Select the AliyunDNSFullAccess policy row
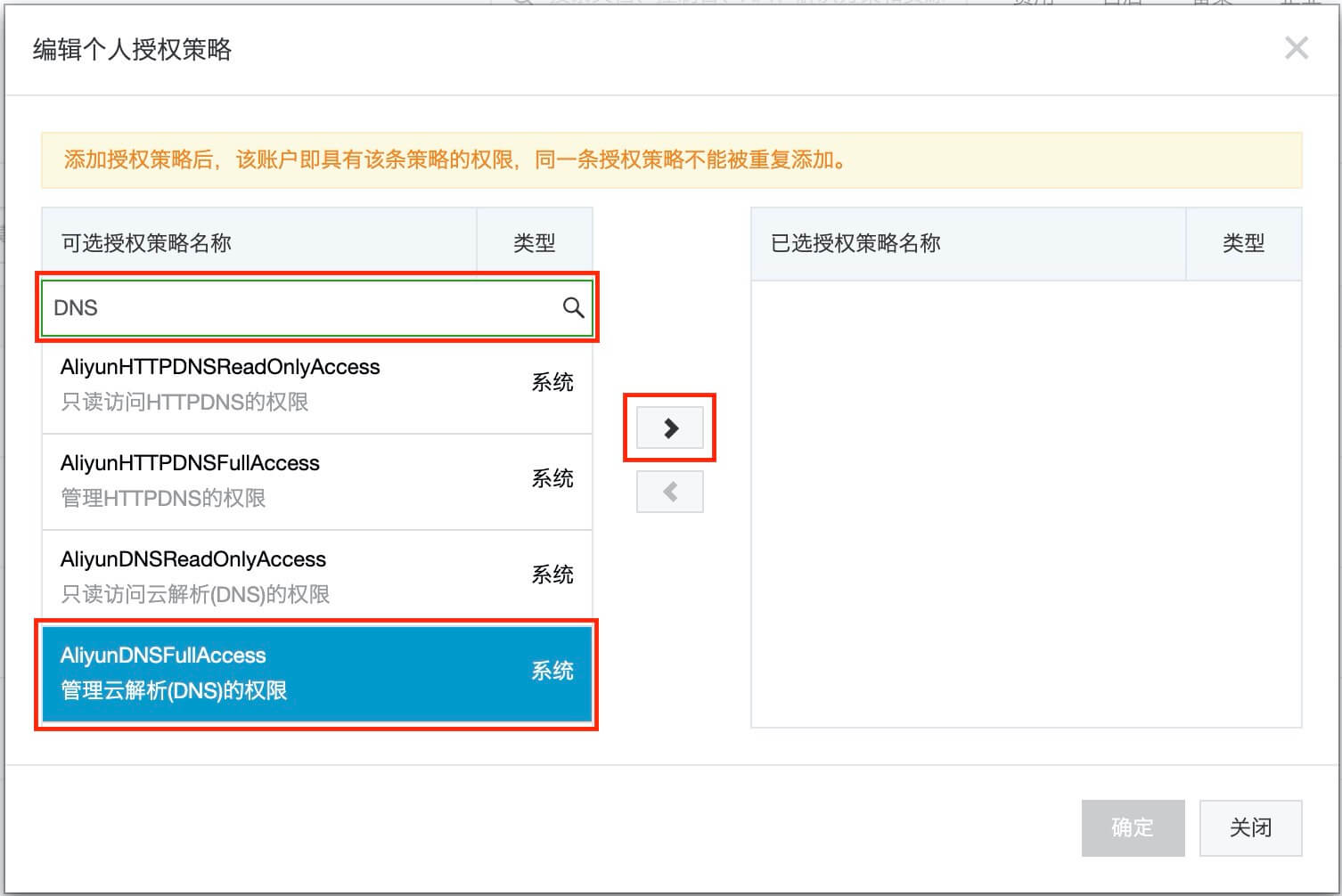This screenshot has height=896, width=1342. [317, 674]
